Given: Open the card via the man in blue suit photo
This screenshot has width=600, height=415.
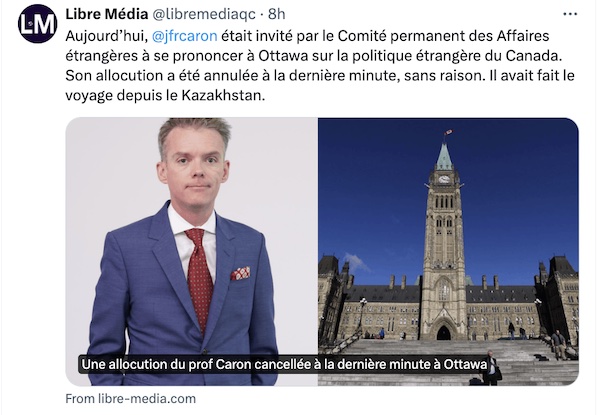Looking at the screenshot, I should [x=192, y=251].
